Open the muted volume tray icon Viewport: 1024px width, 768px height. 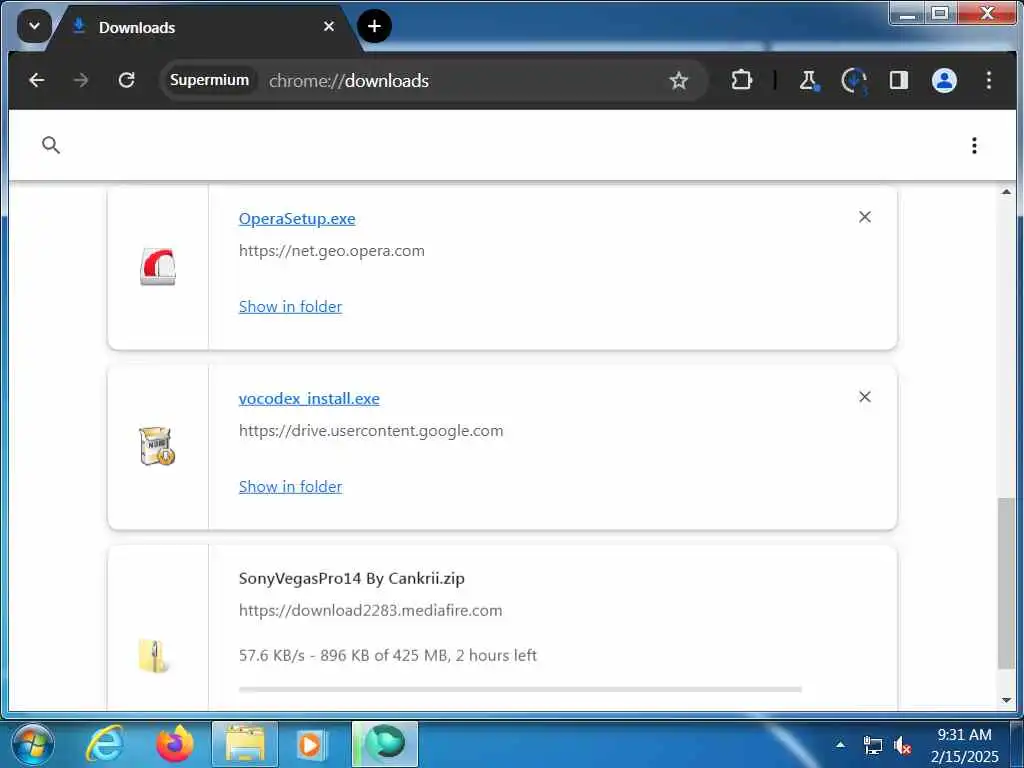pos(903,745)
